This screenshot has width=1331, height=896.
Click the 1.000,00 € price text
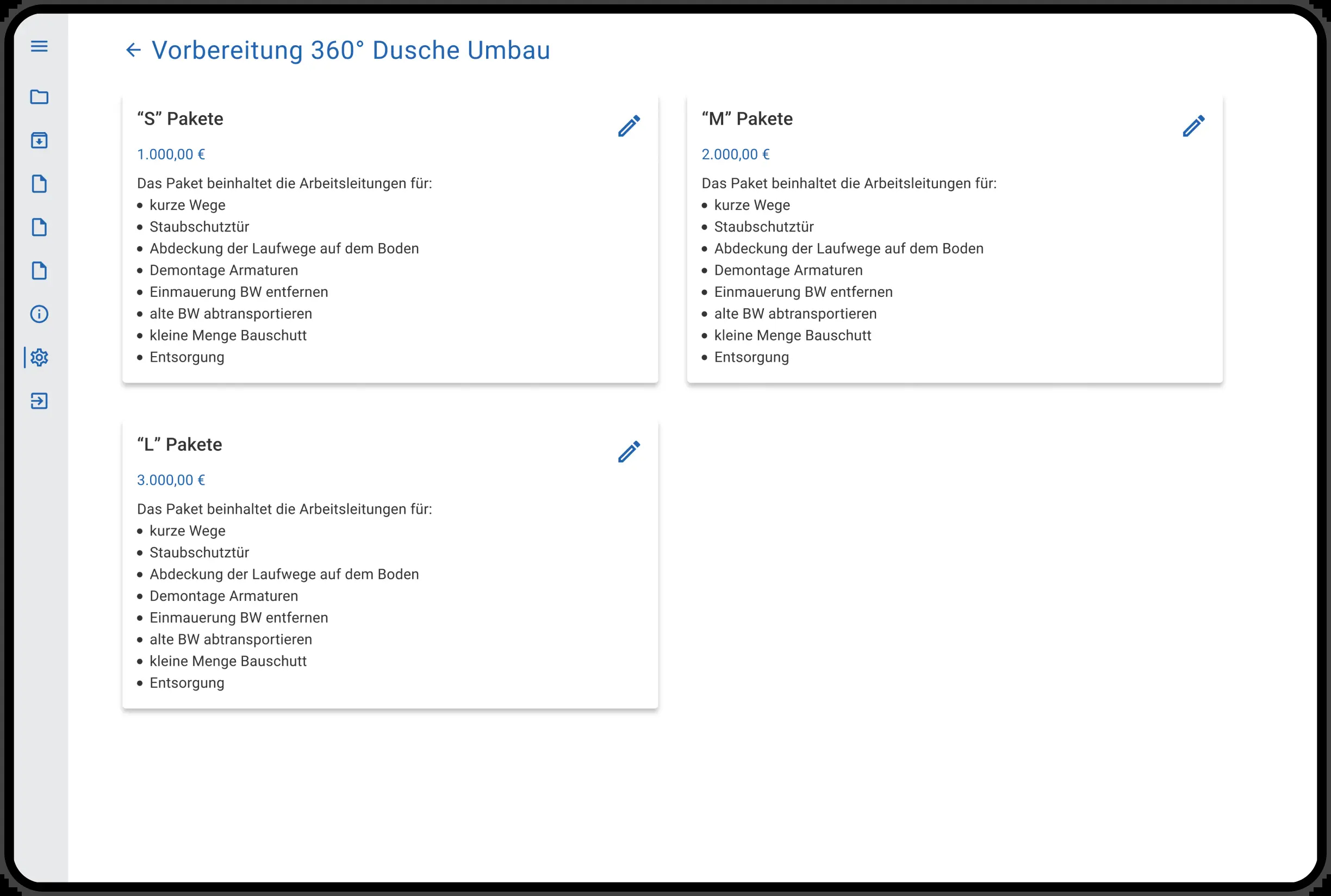(x=171, y=154)
